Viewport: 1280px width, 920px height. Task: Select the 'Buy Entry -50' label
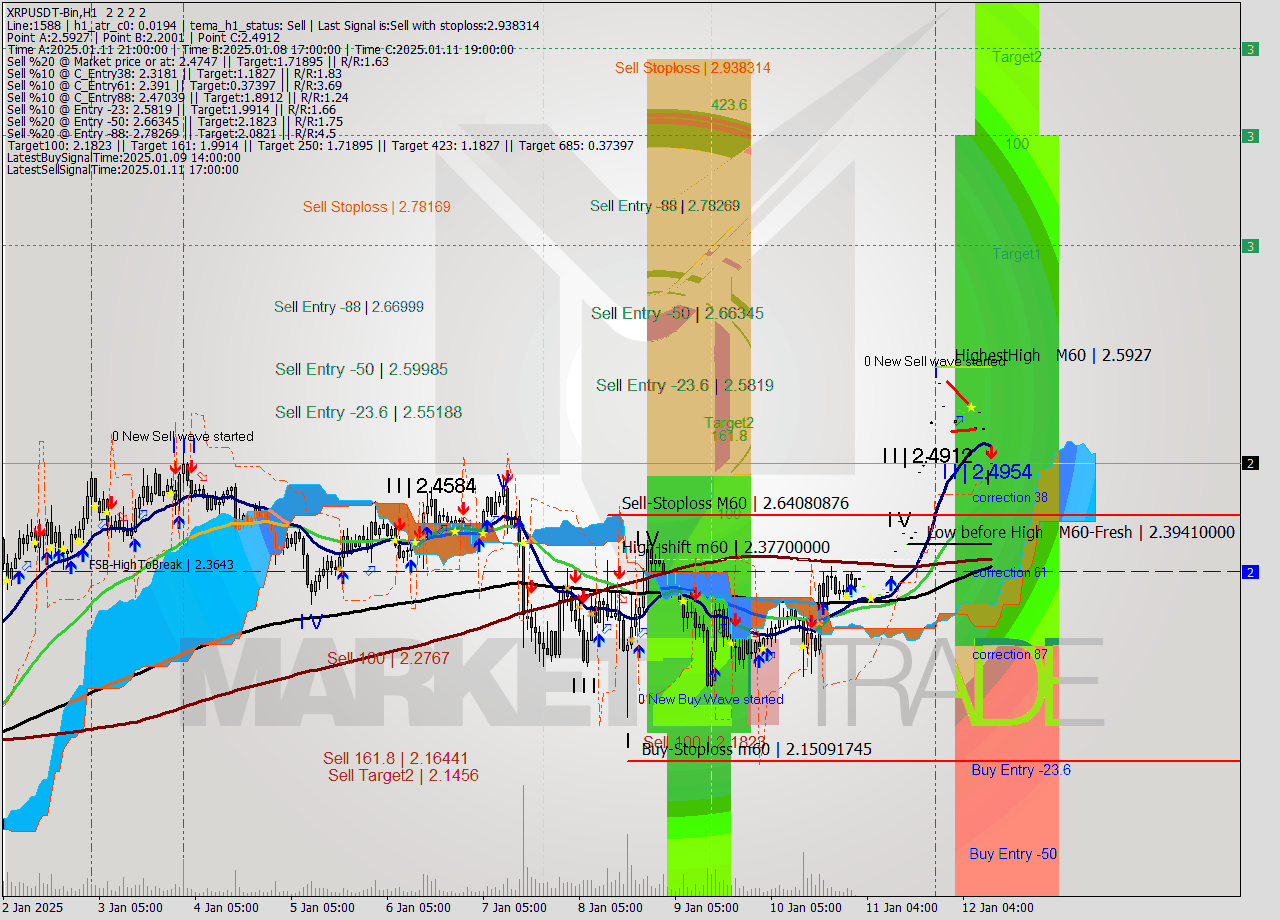click(1013, 853)
